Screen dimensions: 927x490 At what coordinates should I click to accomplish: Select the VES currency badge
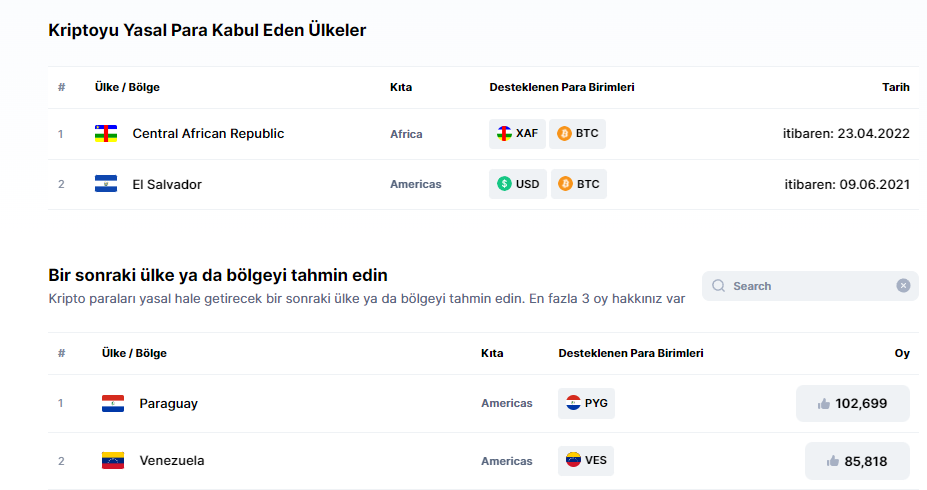pyautogui.click(x=586, y=461)
